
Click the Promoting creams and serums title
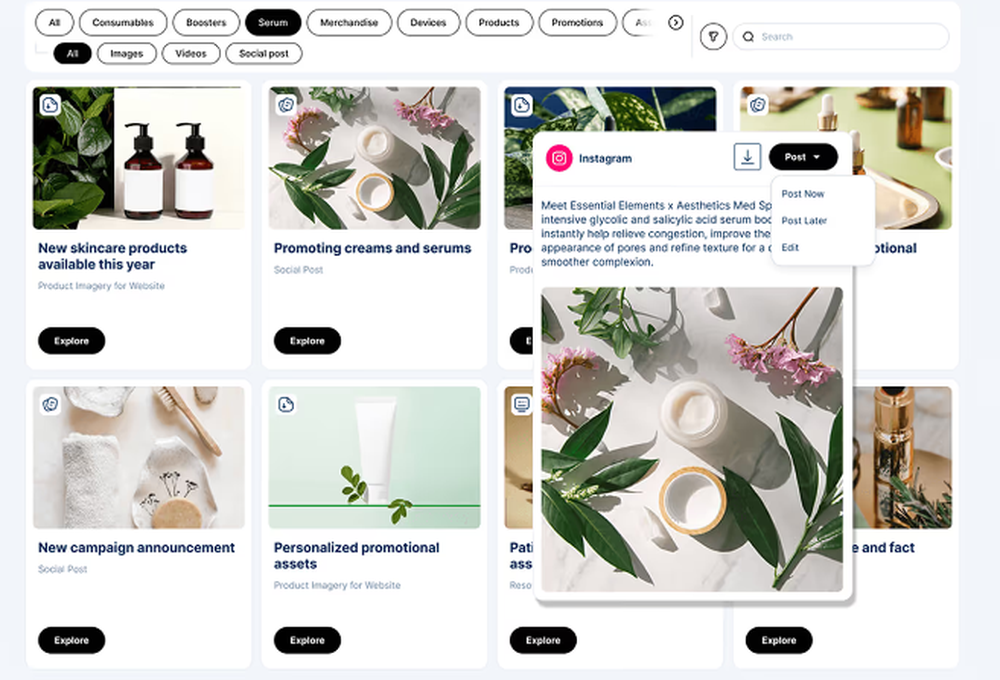(372, 248)
